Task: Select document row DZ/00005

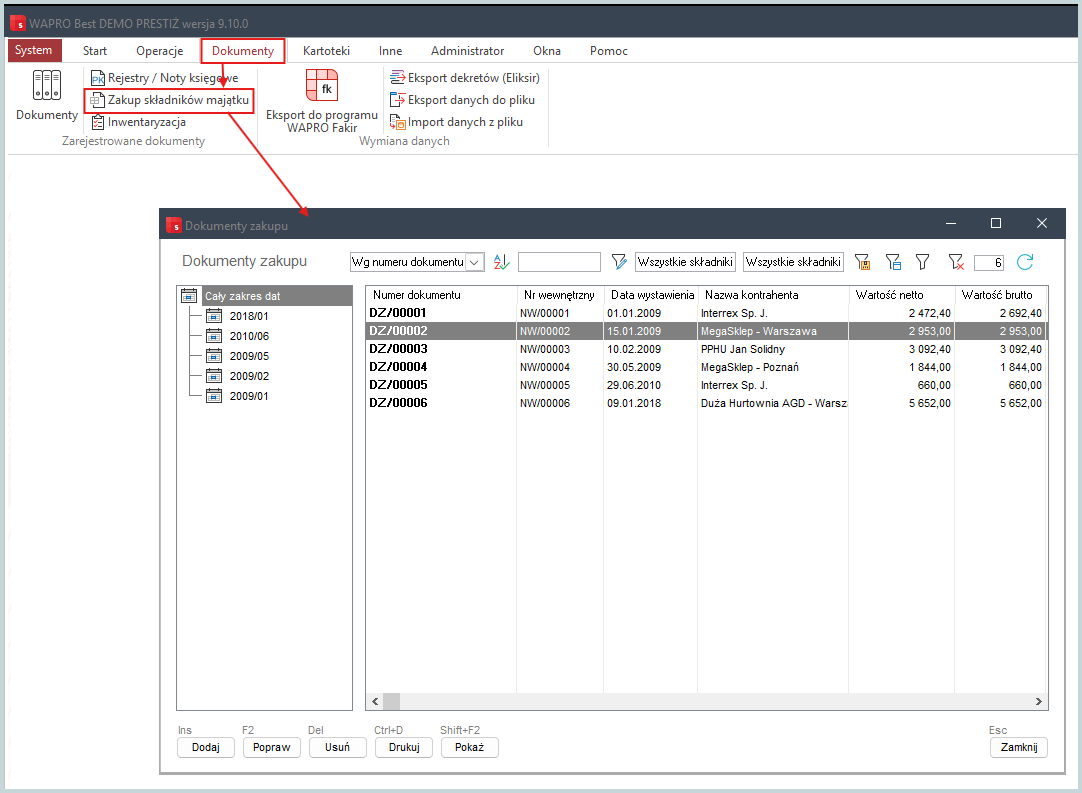Action: (706, 385)
